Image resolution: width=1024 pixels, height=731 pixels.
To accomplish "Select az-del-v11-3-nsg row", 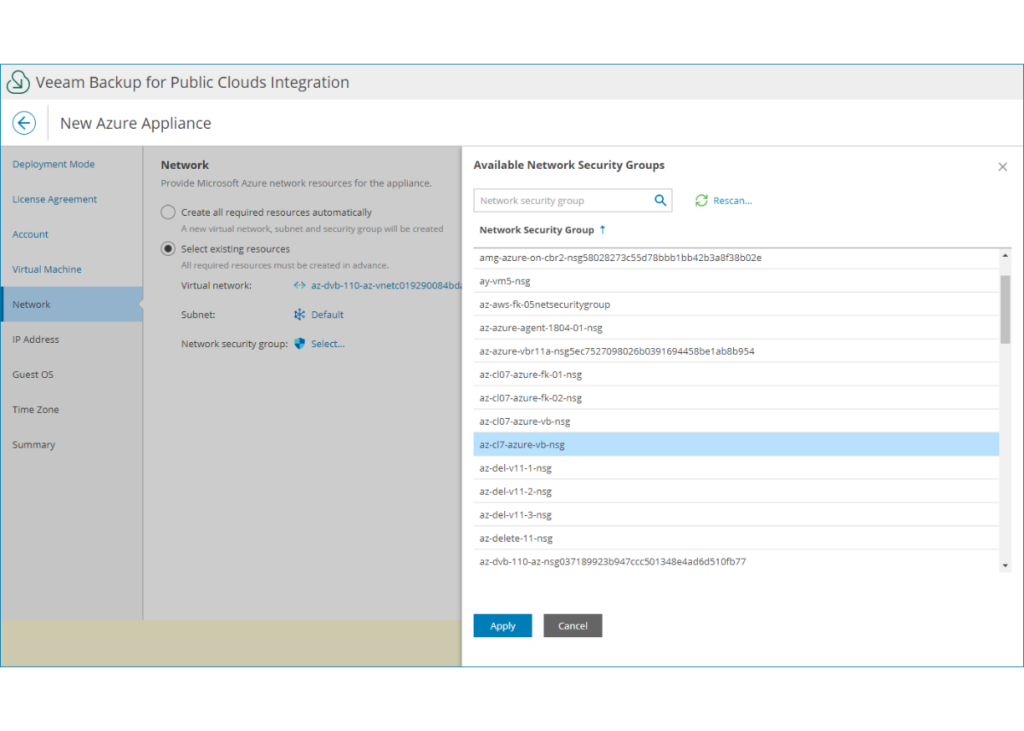I will [x=736, y=515].
